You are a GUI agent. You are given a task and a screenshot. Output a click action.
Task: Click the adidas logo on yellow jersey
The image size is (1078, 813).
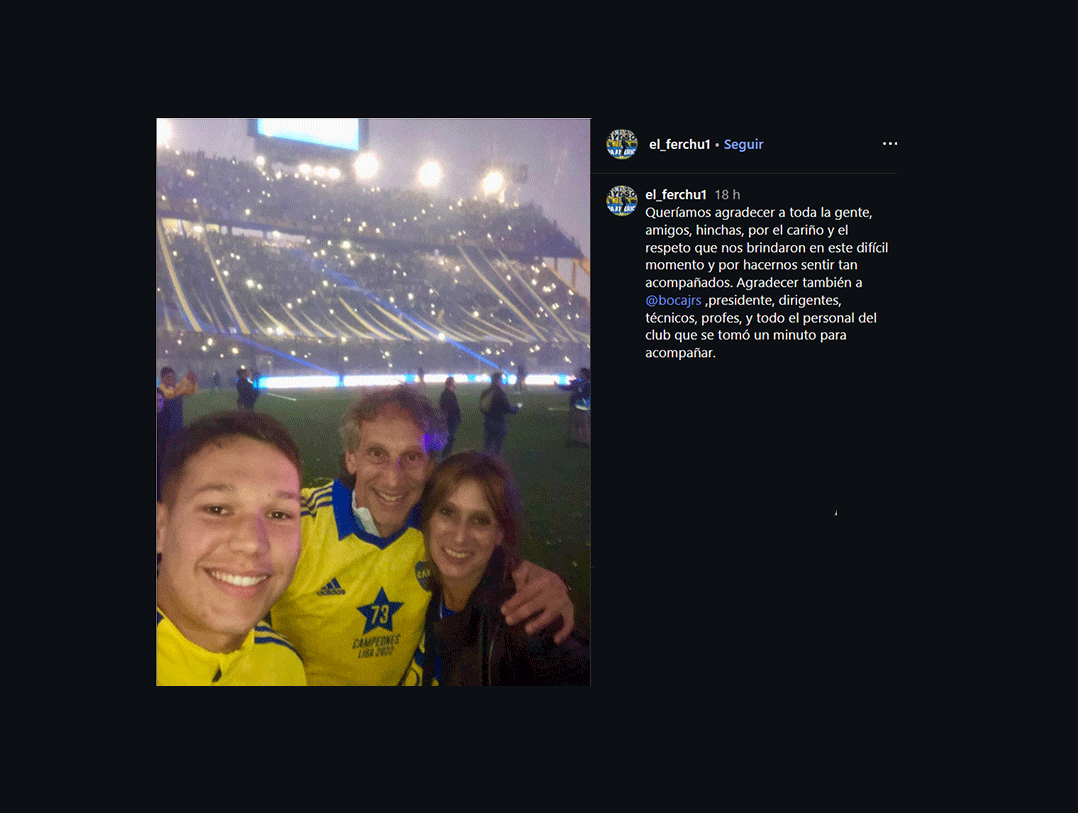331,588
